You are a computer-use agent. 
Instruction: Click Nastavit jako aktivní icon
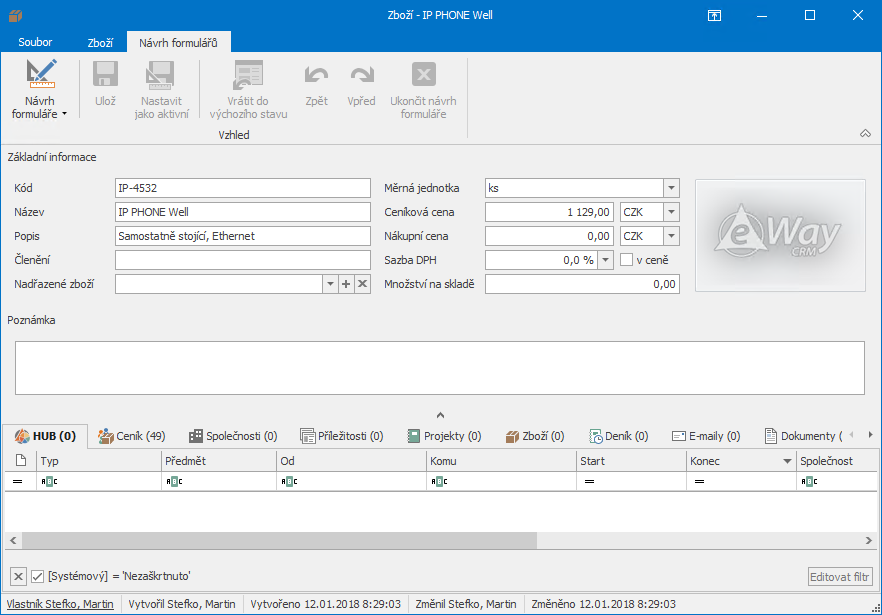161,75
